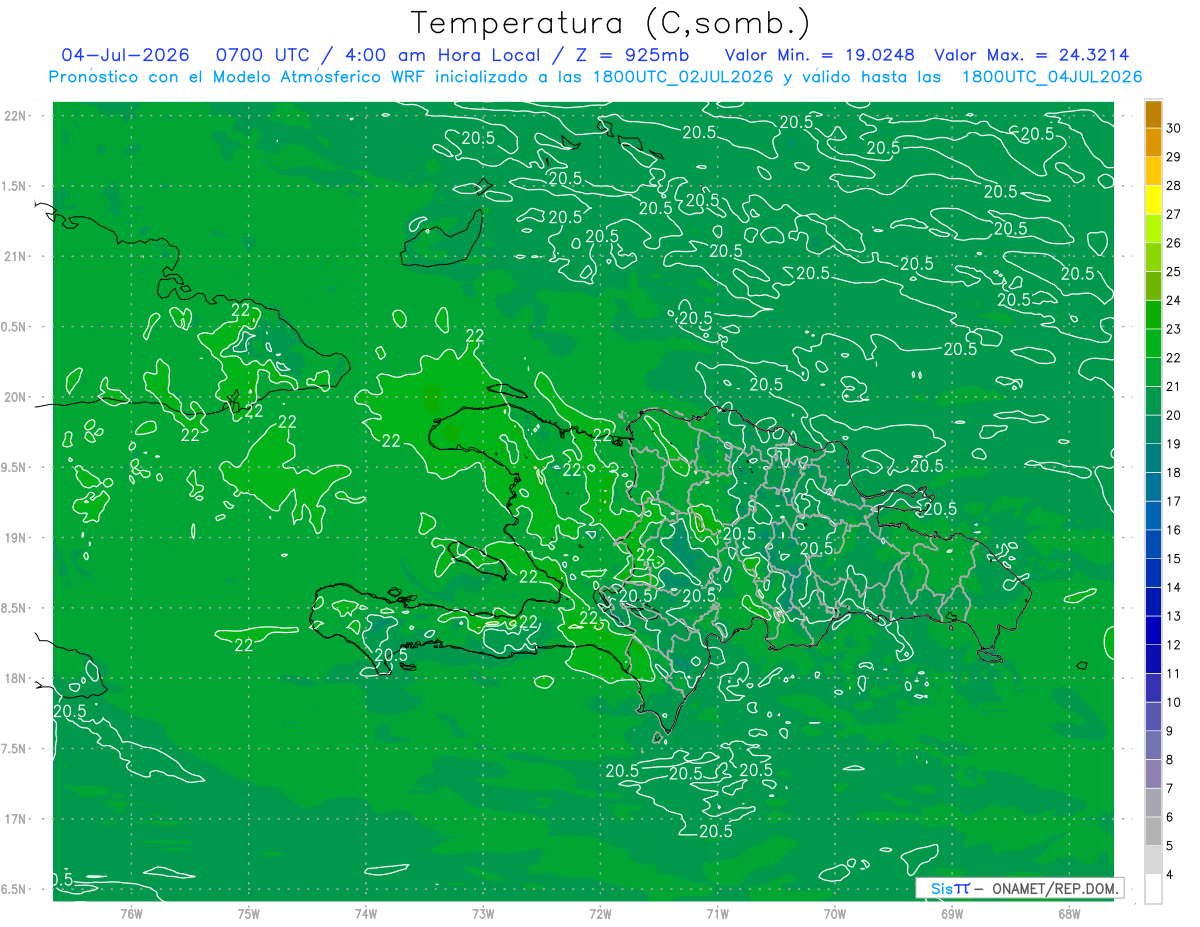Click the "11" label on color scale

coord(1173,674)
